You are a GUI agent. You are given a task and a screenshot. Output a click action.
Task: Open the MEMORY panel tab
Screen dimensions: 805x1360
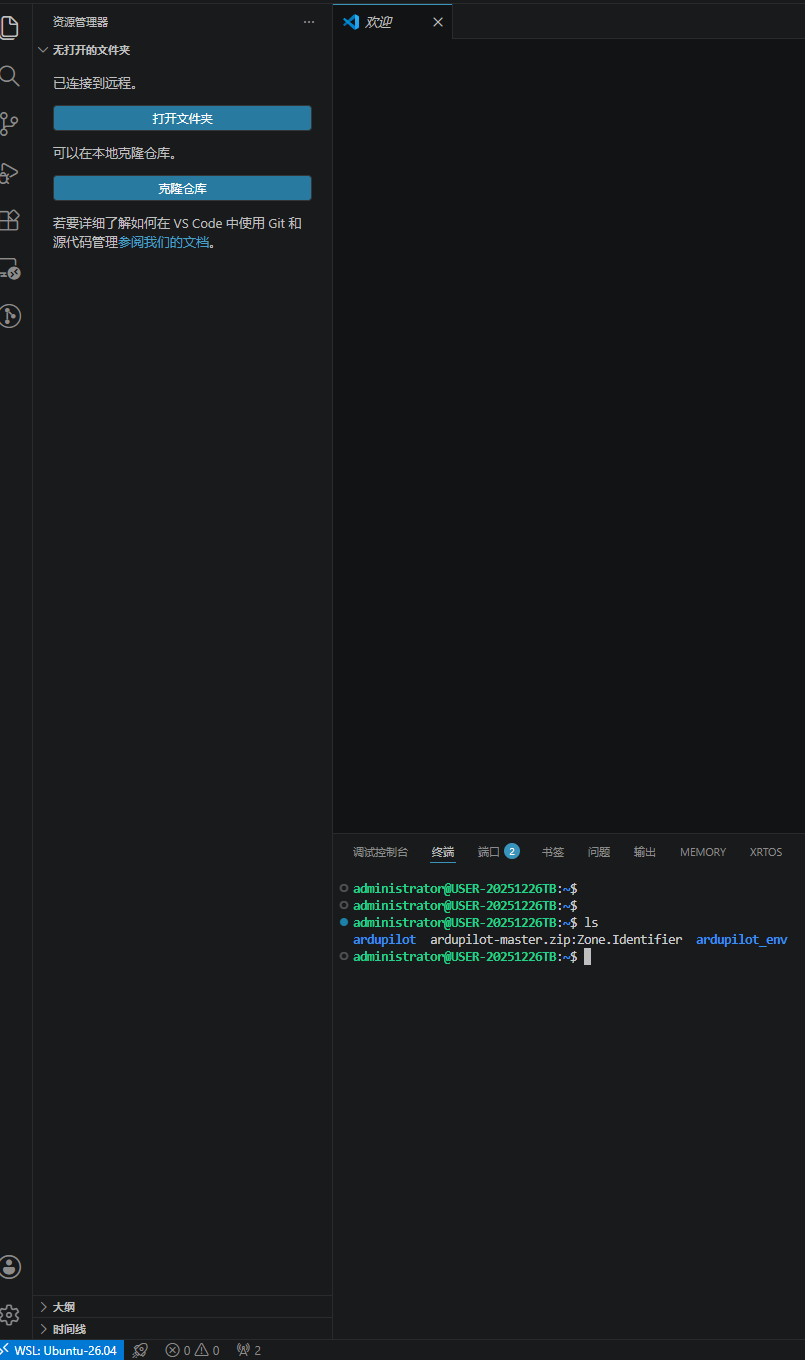(x=703, y=852)
